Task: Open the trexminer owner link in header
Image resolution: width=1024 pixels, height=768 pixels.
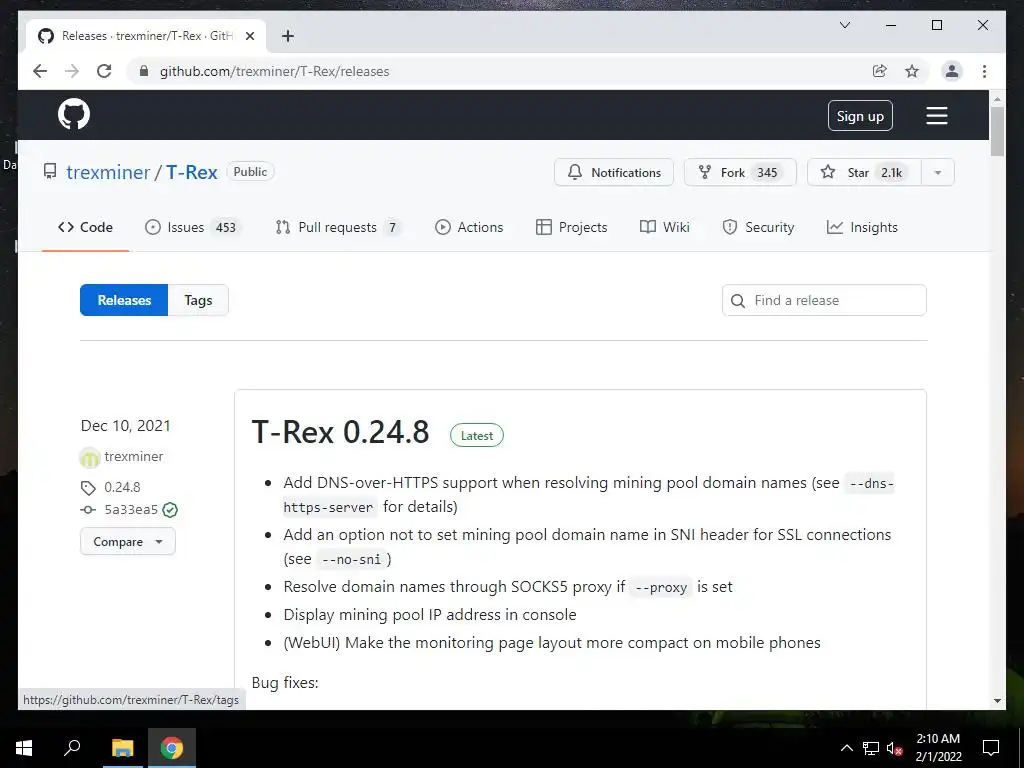Action: 108,172
